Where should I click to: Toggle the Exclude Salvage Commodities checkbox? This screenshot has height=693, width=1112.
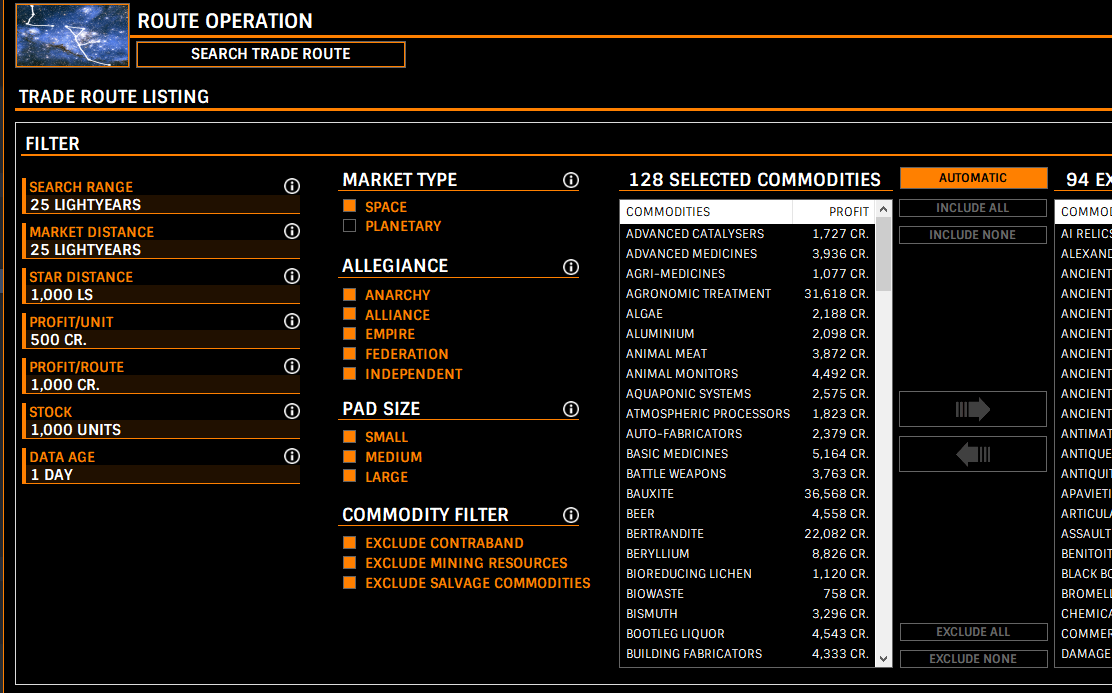coord(350,582)
